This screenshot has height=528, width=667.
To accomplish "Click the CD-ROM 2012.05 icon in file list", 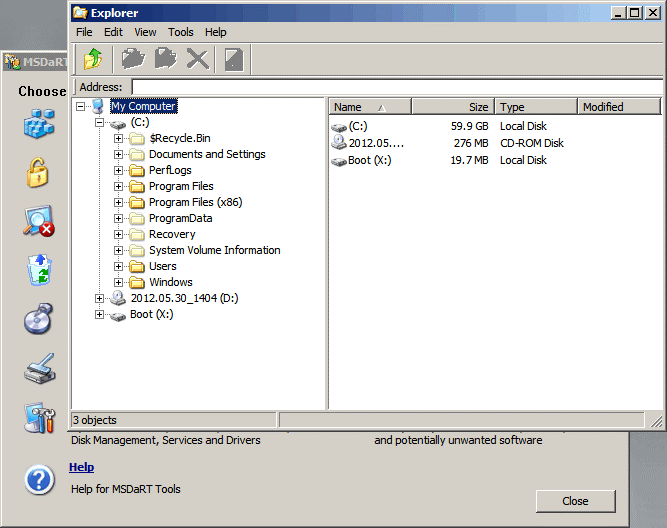I will pos(339,143).
